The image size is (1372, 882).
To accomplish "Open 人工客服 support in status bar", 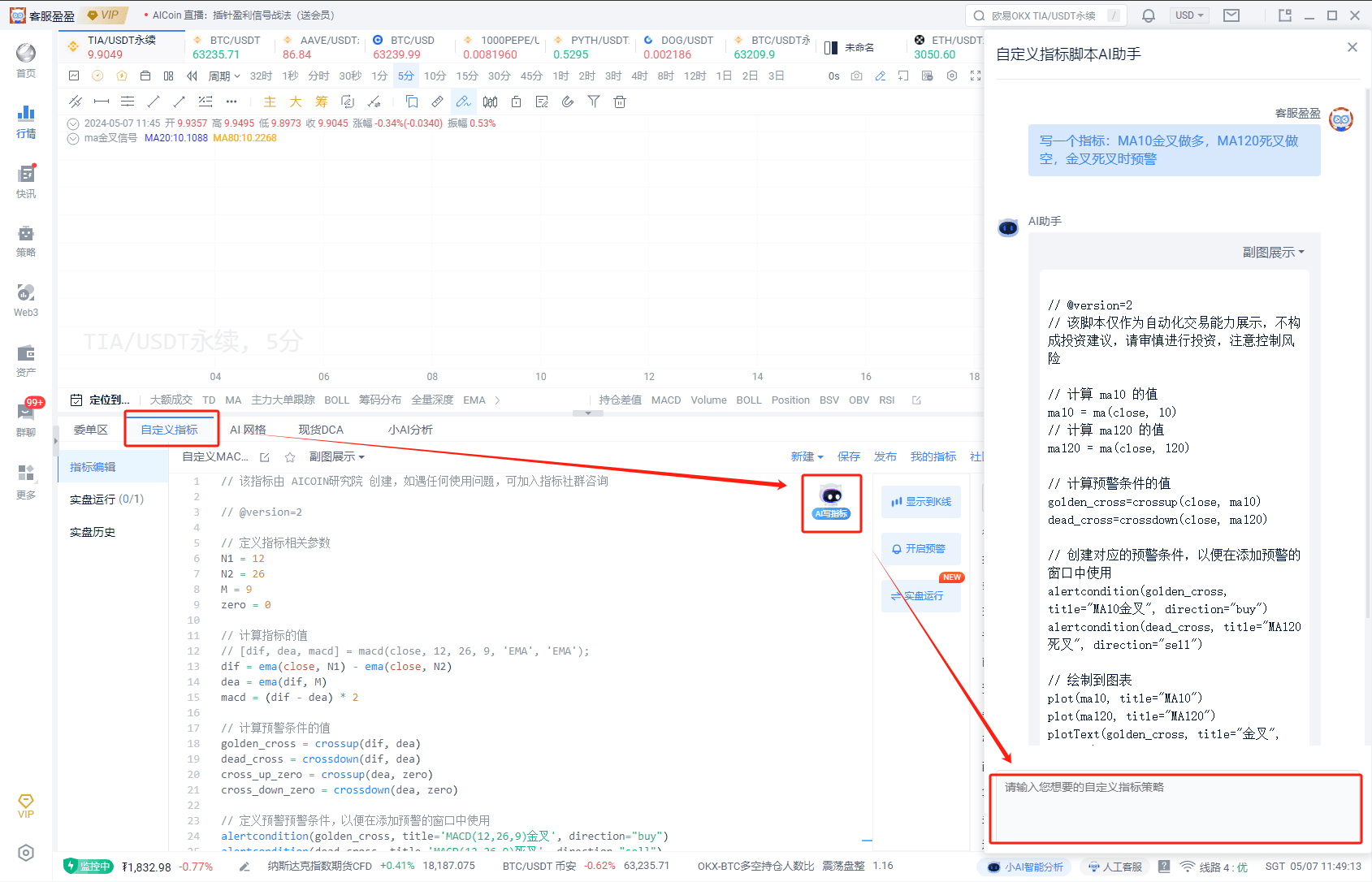I will tap(1115, 867).
